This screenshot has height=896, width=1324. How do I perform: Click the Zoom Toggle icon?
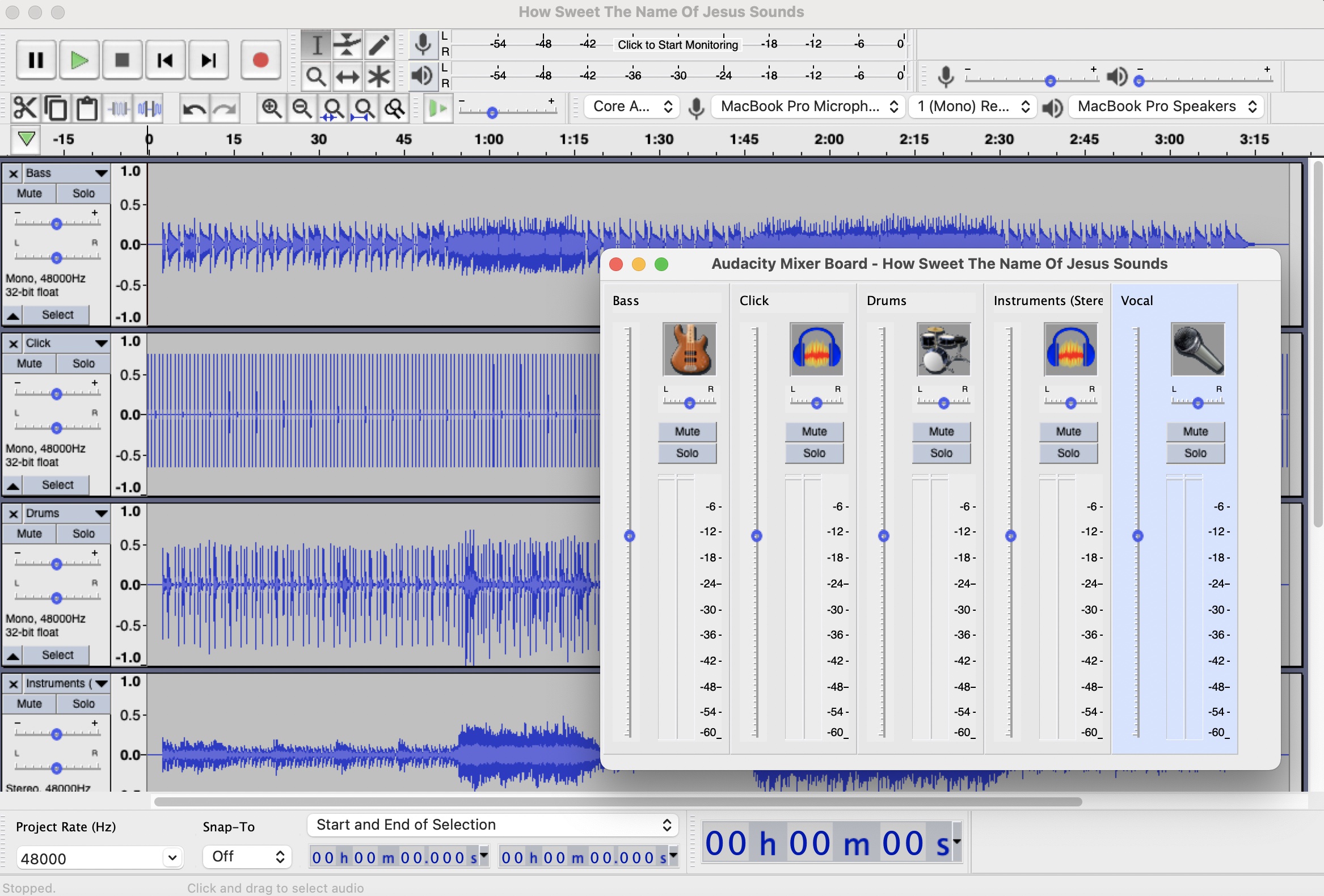point(394,108)
